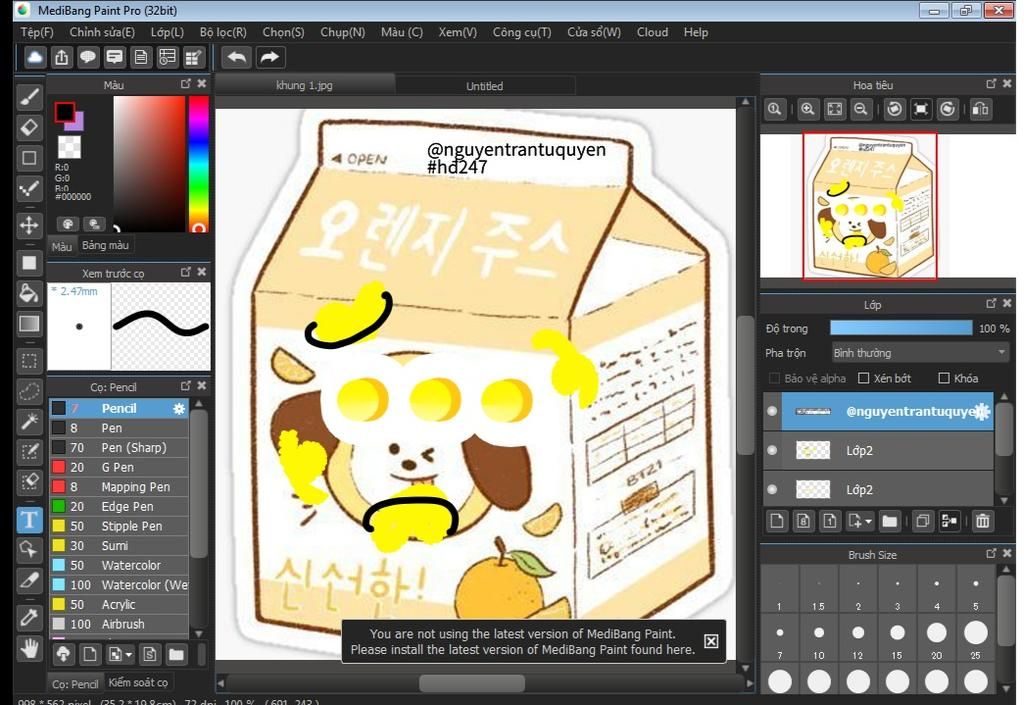
Task: Select the Airbrush brush
Action: [119, 624]
